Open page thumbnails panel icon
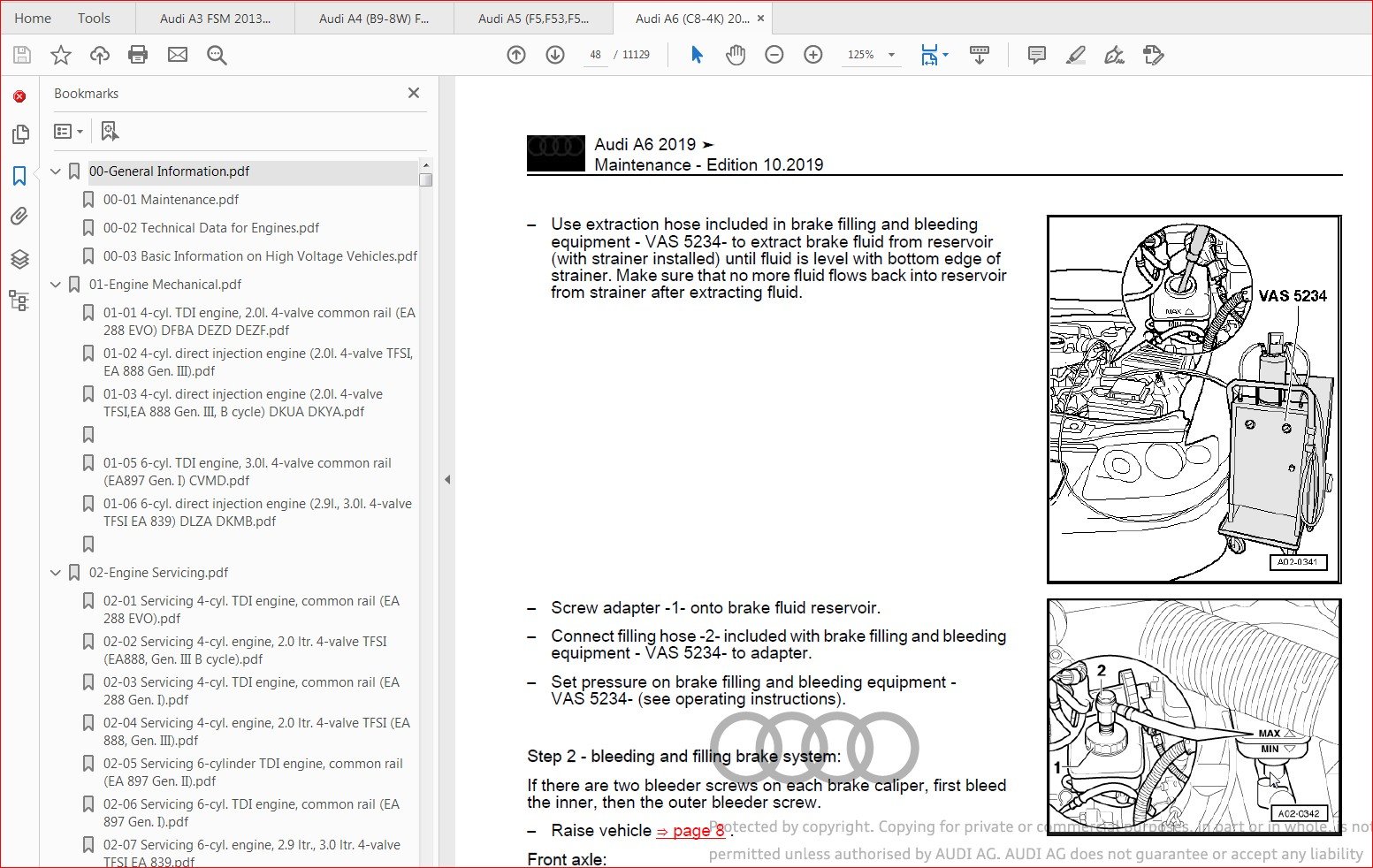 click(19, 134)
